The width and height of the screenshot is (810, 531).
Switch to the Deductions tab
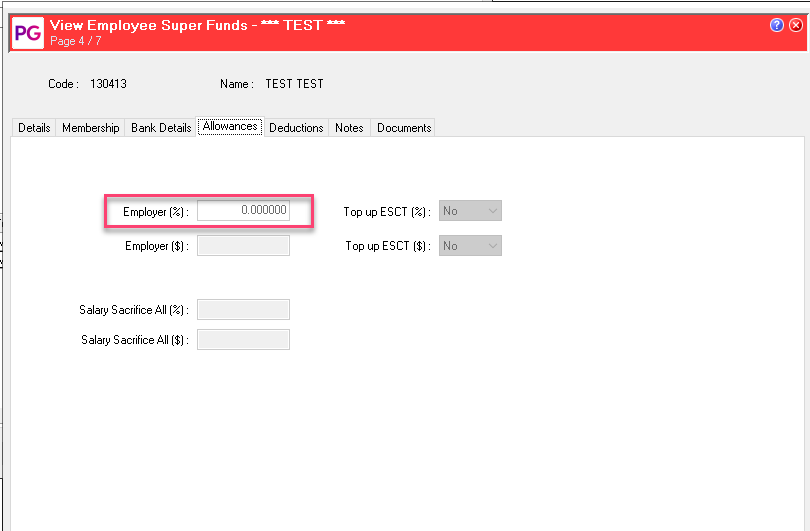(x=296, y=128)
